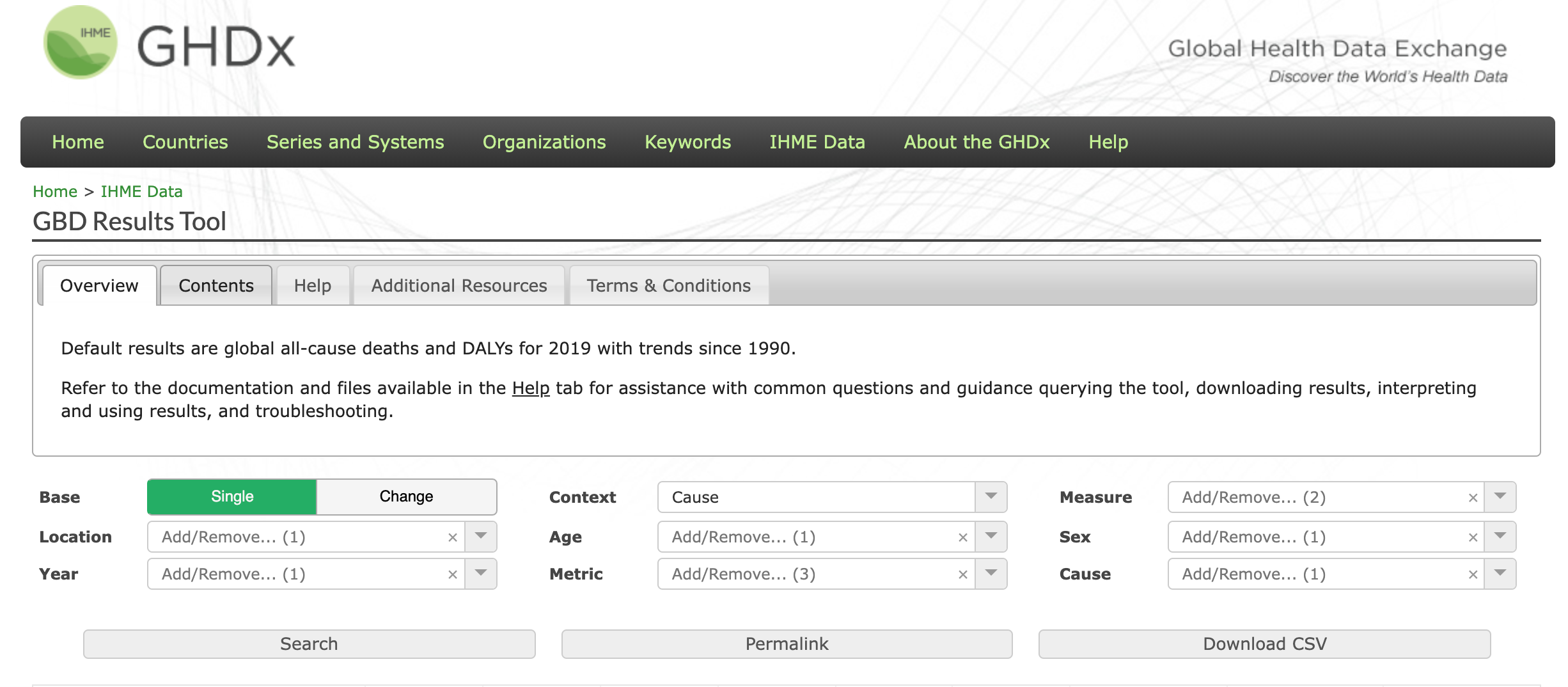Image resolution: width=1568 pixels, height=687 pixels.
Task: Expand the Measure dropdown arrow
Action: (x=1500, y=497)
